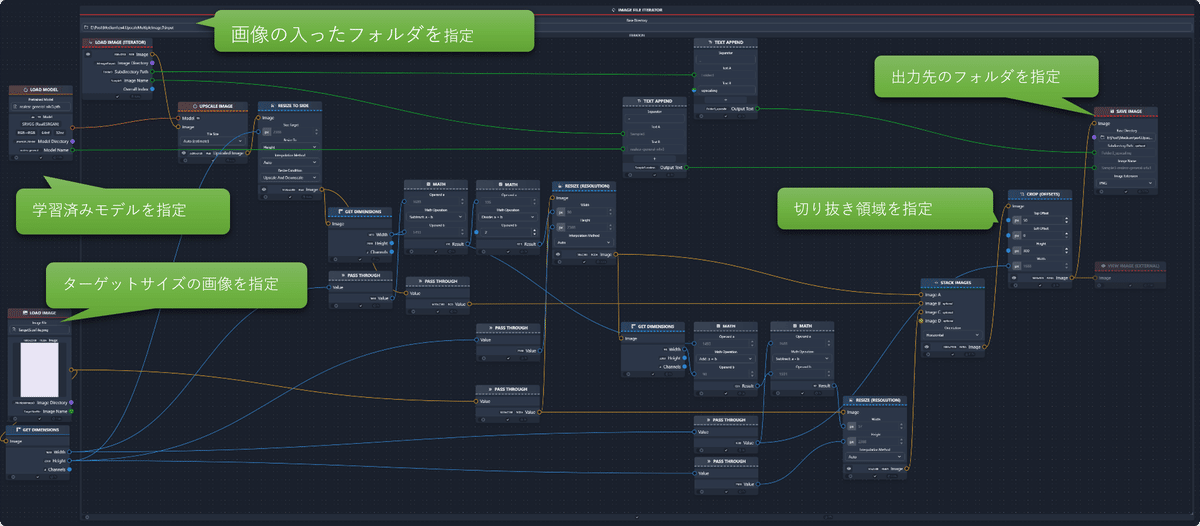
Task: Click Stack Images node title text
Action: click(x=956, y=283)
